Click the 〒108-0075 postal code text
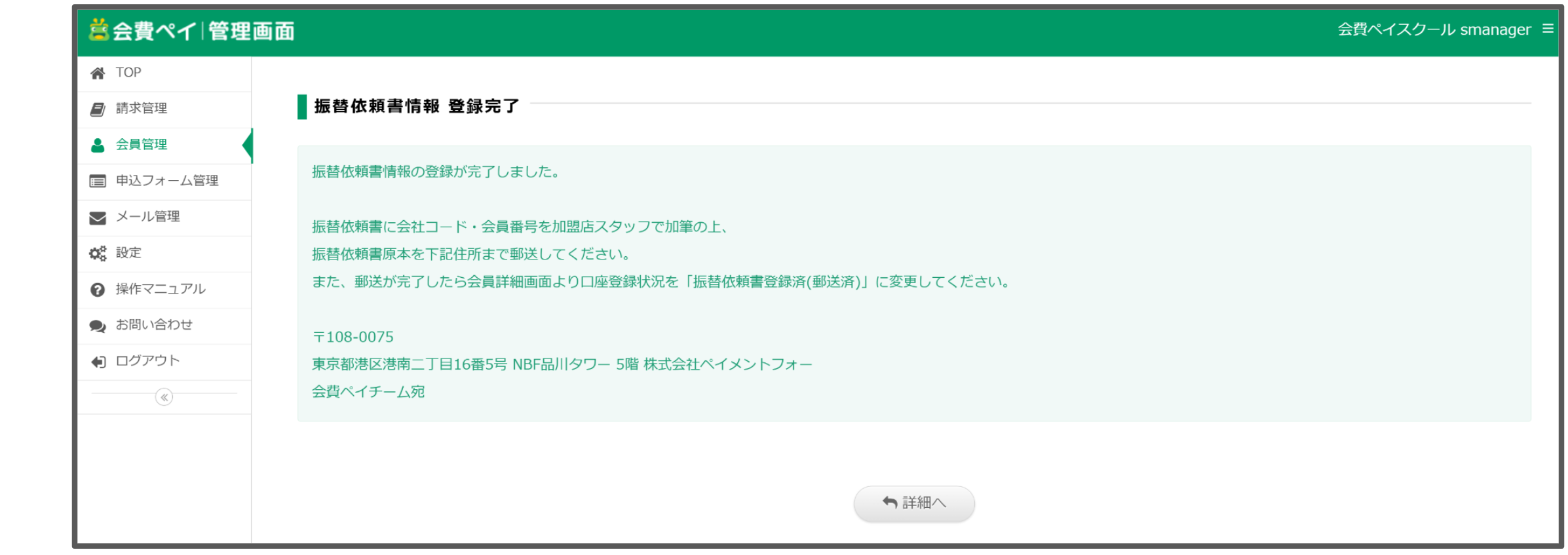Viewport: 1568px width, 555px height. tap(353, 337)
